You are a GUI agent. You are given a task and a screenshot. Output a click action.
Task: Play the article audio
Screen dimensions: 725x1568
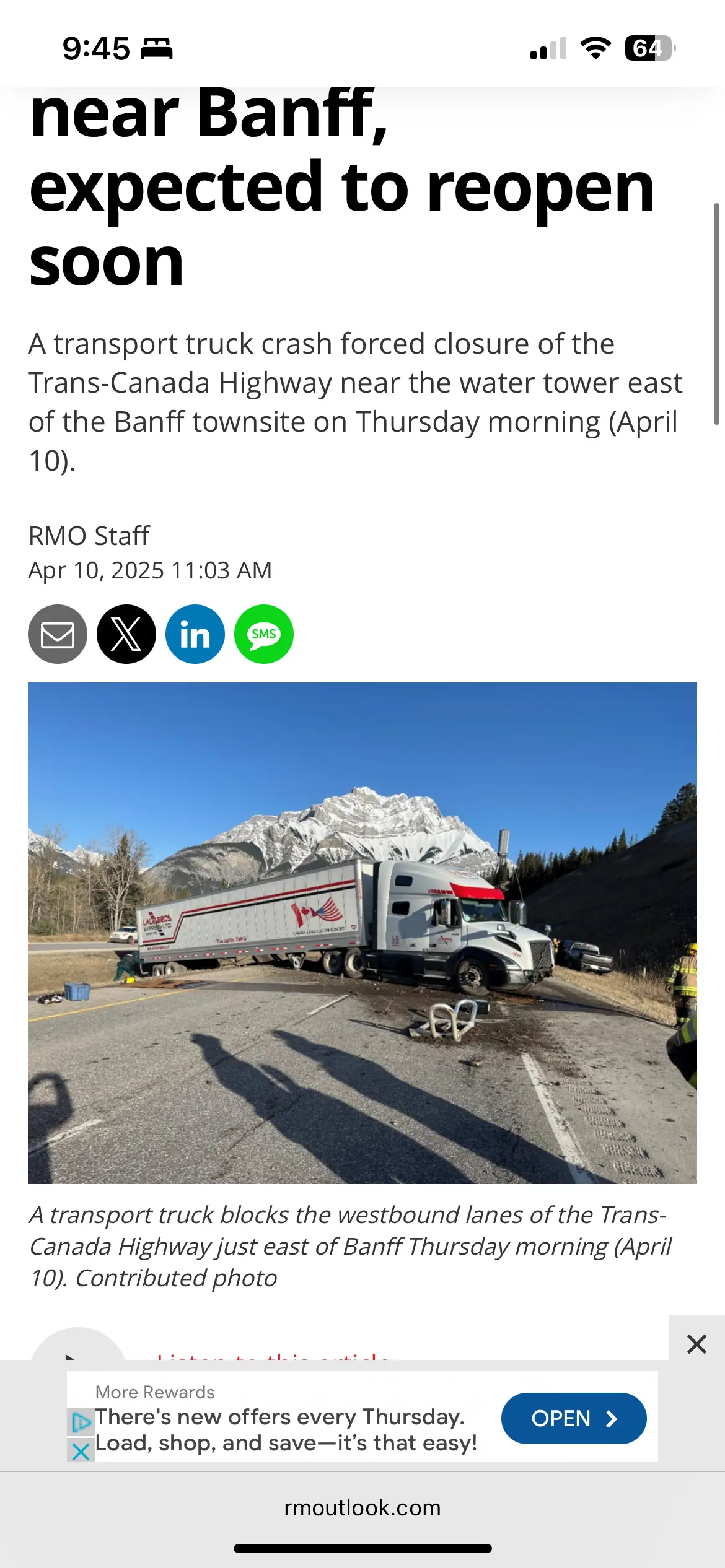tap(78, 1349)
